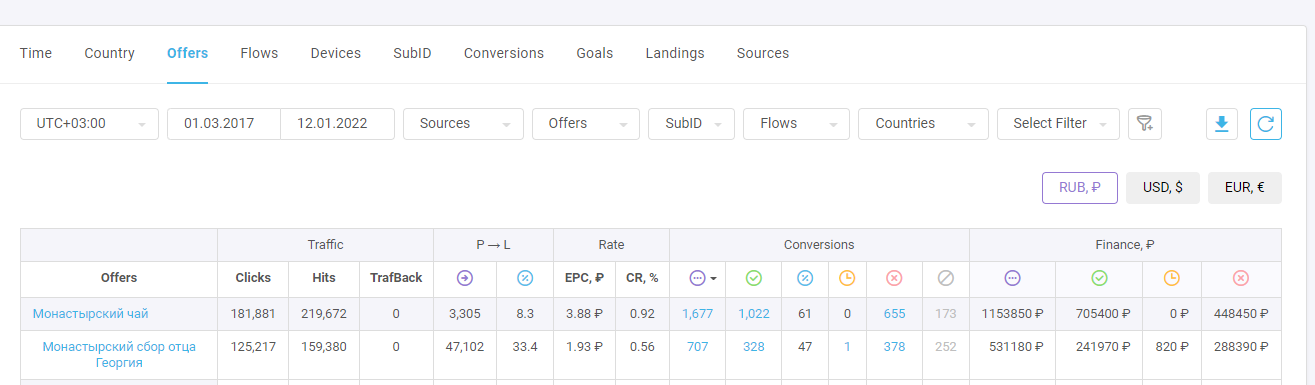Switch currency to EUR, €
Screen dimensions: 1315x385
click(x=1245, y=188)
